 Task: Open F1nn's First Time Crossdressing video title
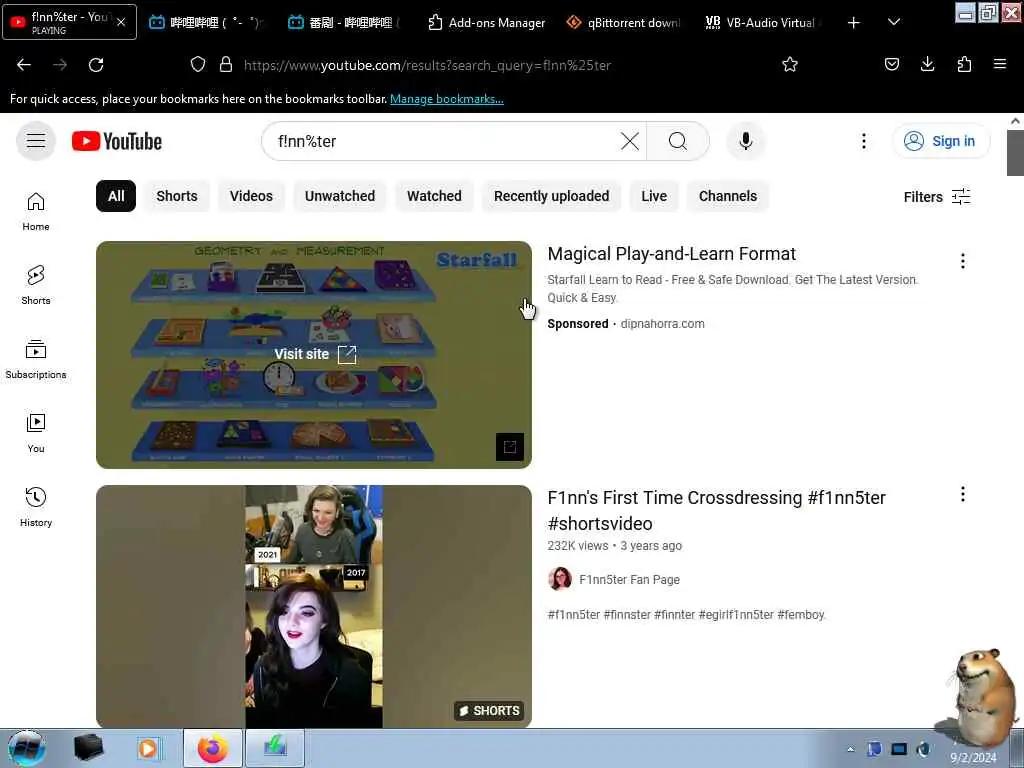pyautogui.click(x=716, y=510)
